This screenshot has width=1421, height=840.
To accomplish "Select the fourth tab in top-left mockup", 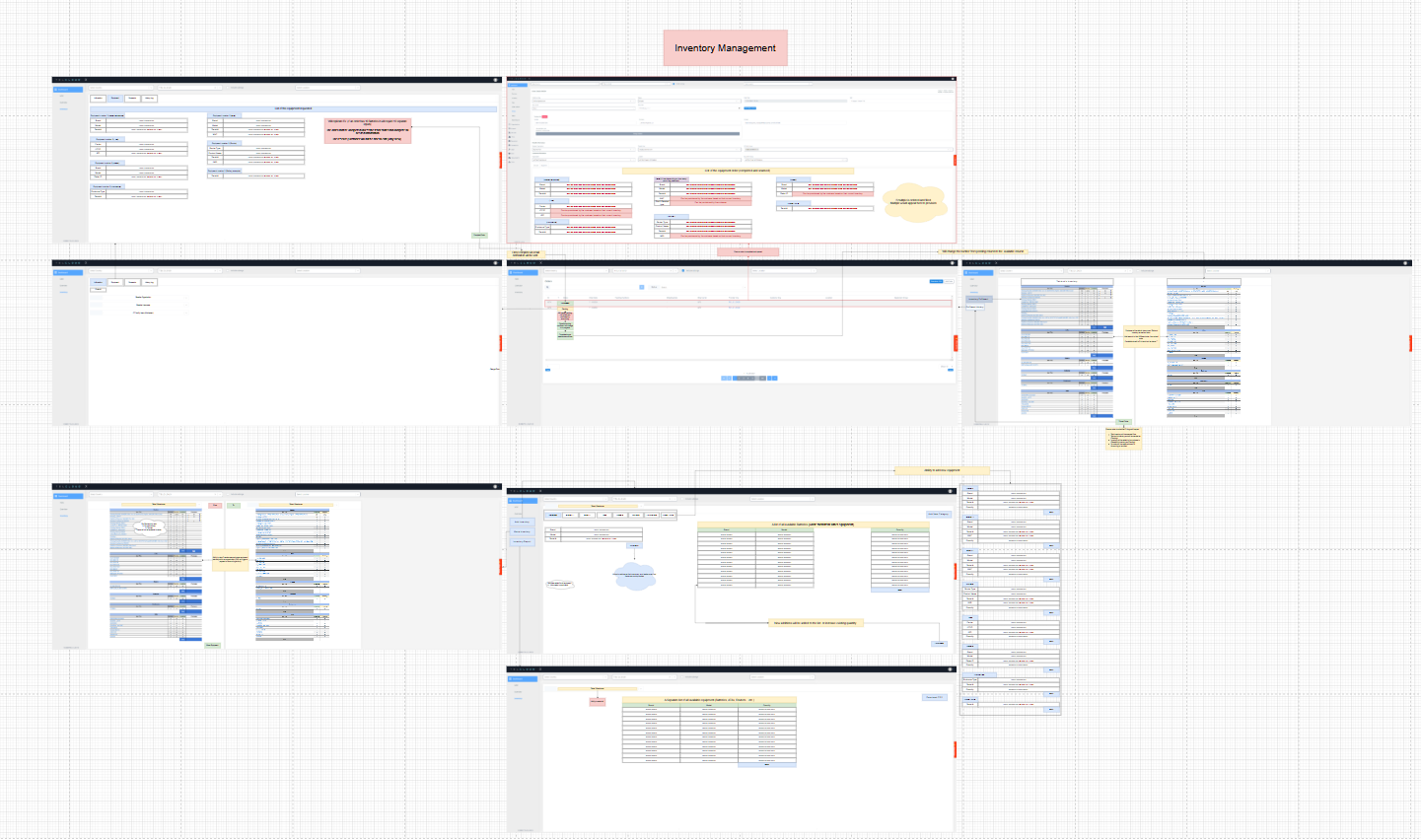I will coord(149,99).
